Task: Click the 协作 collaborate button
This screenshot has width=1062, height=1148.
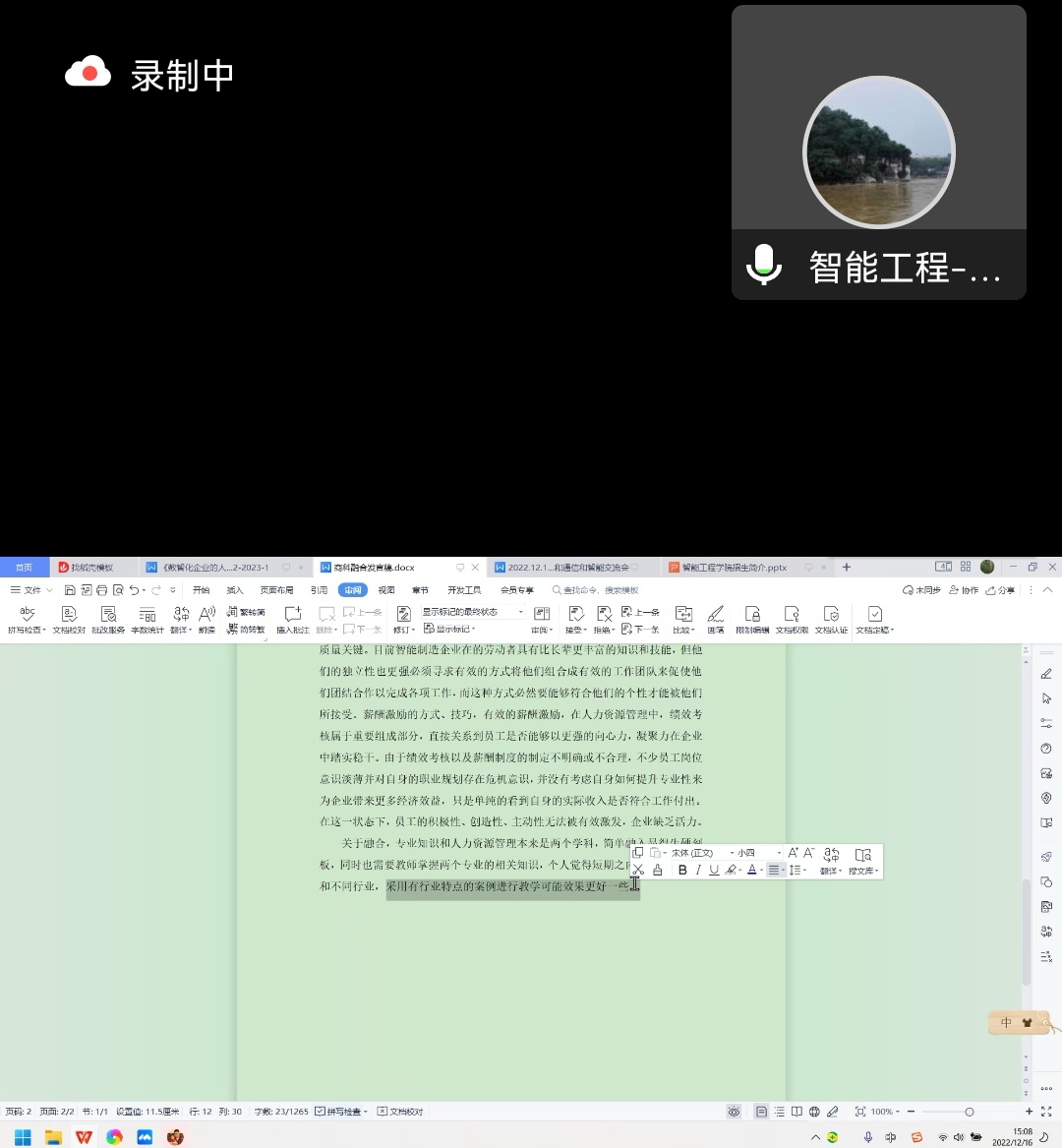Action: 965,590
